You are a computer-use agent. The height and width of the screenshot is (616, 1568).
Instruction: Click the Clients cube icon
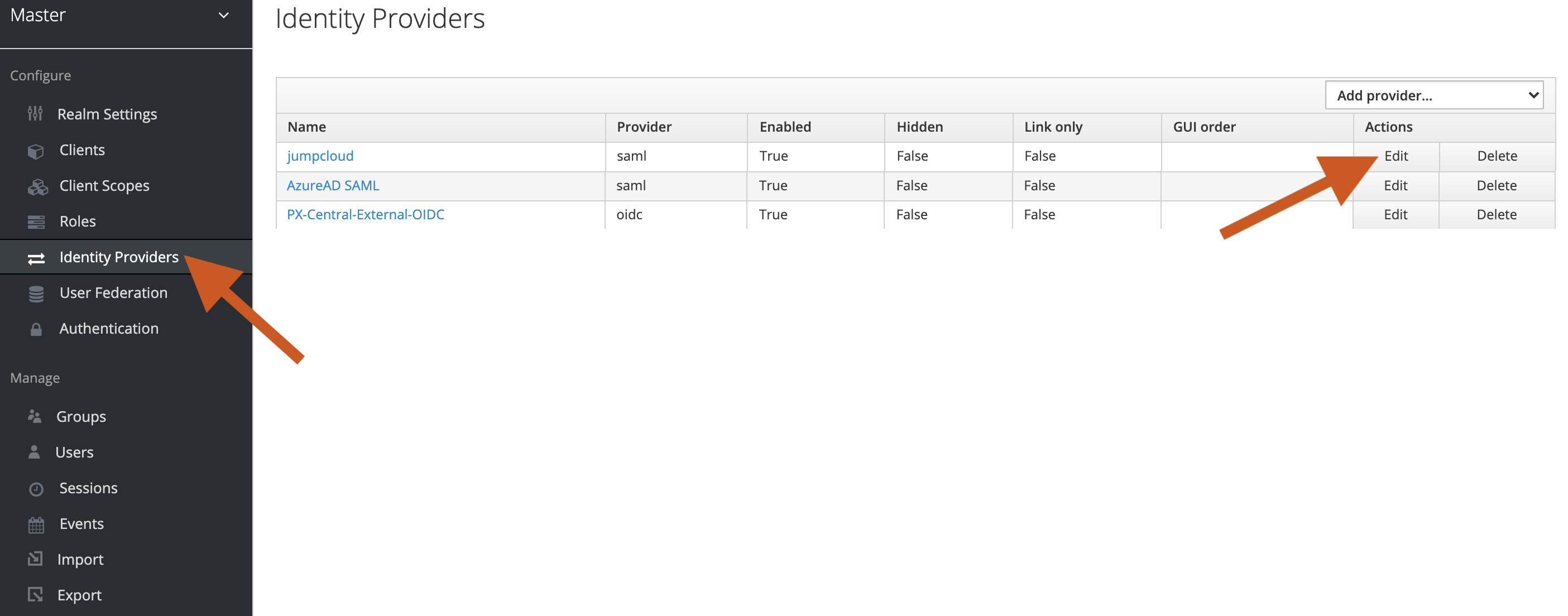[36, 150]
